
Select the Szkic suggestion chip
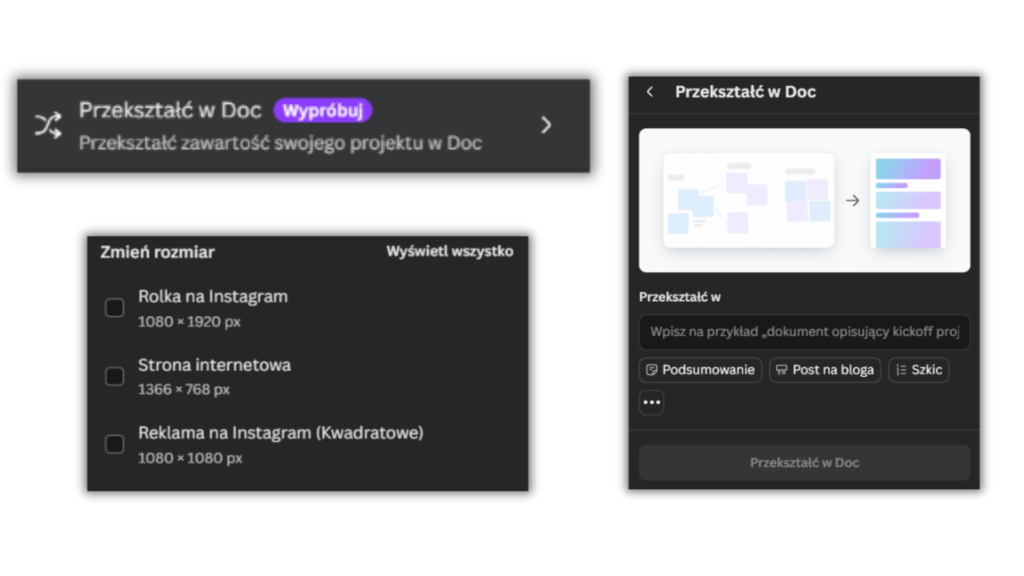click(918, 370)
